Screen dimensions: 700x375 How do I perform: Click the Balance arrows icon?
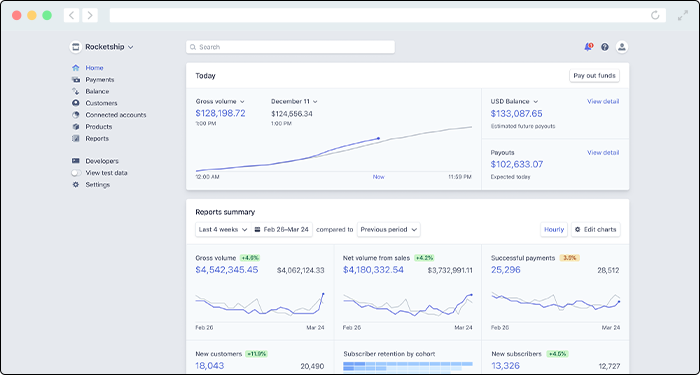75,91
